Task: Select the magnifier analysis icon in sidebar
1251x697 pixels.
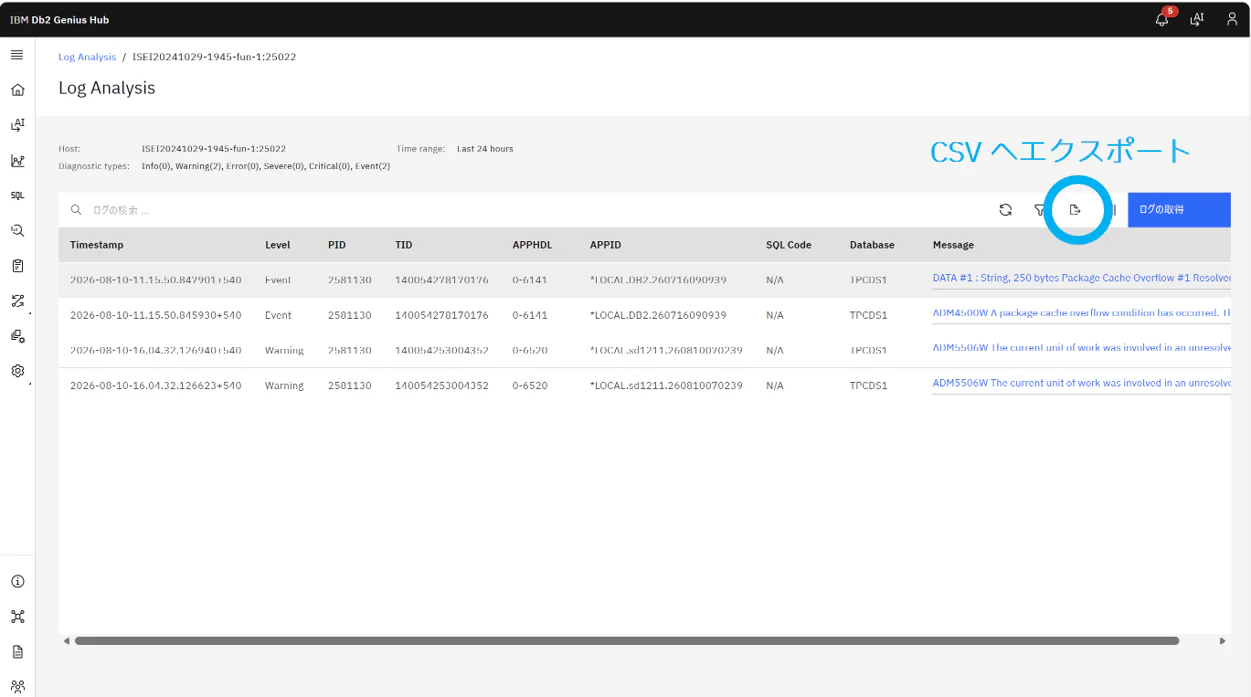Action: [17, 230]
